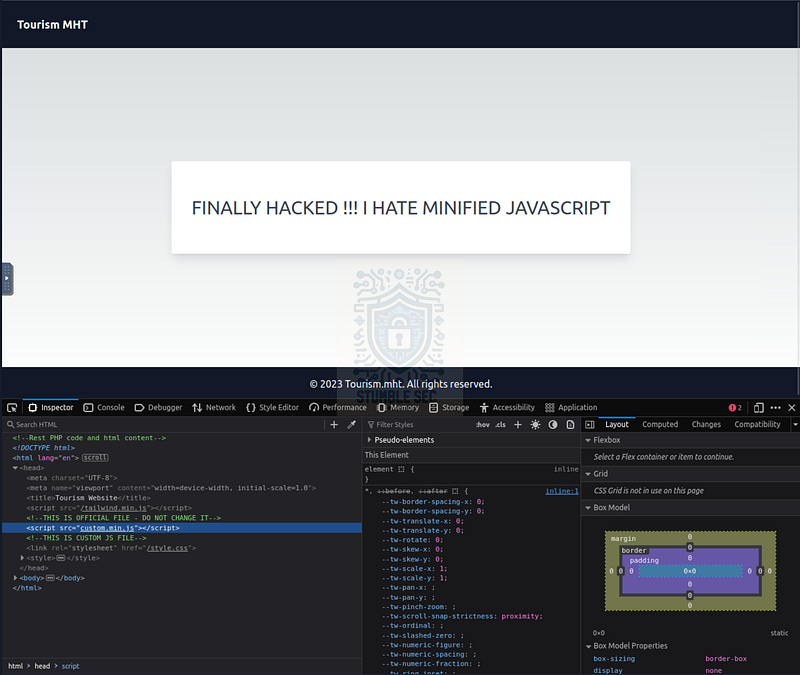Viewport: 800px width, 675px height.
Task: Open the Storage tab
Action: (449, 408)
